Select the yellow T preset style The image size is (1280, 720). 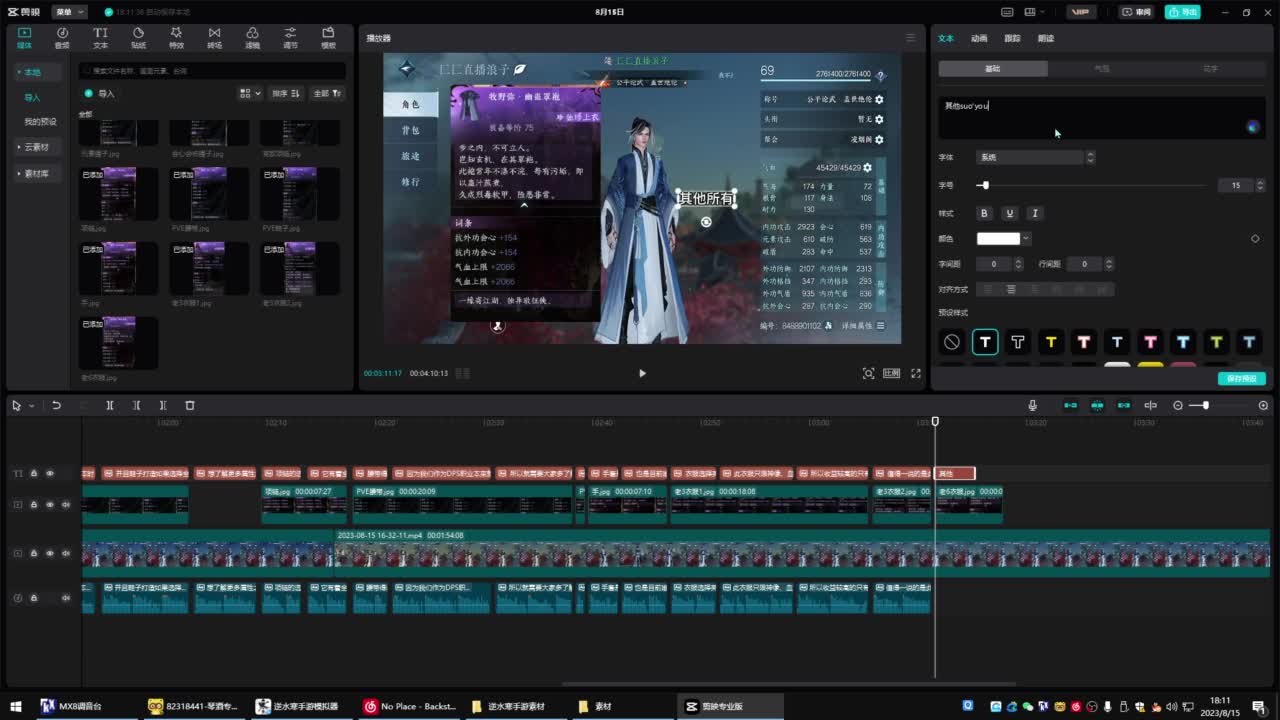[x=1050, y=342]
